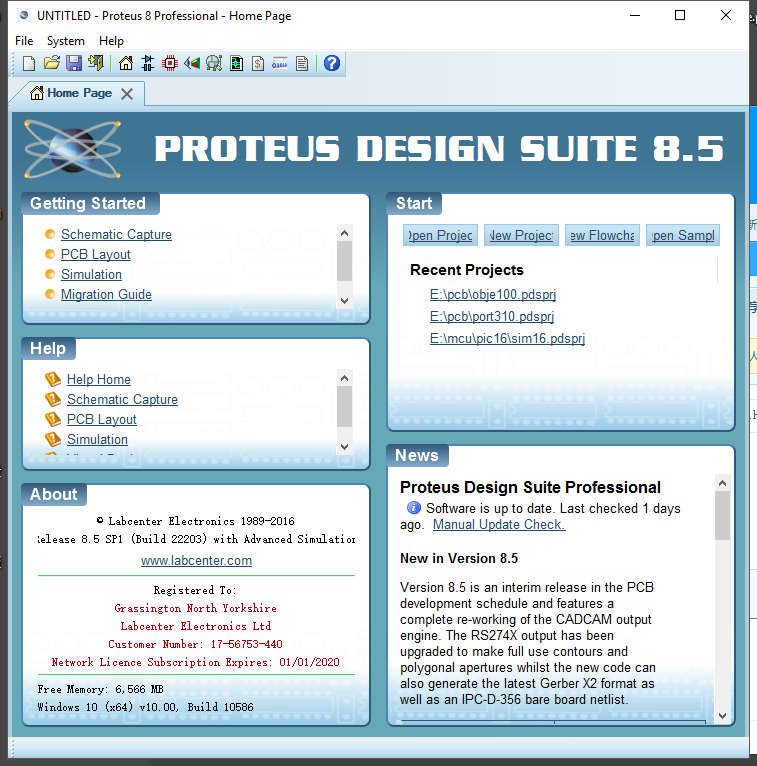Click the News panel scroll down arrow
The width and height of the screenshot is (757, 766).
click(722, 716)
